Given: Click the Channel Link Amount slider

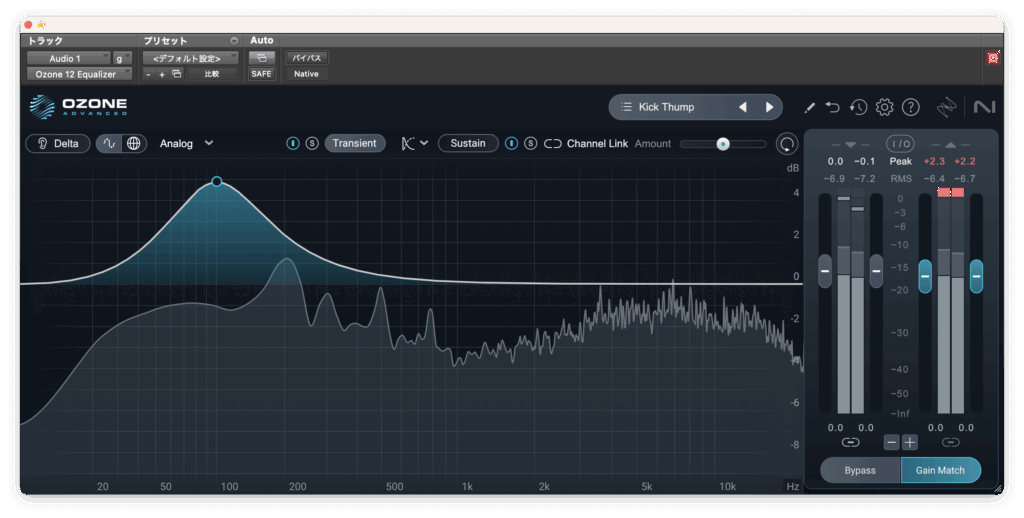Looking at the screenshot, I should point(723,144).
